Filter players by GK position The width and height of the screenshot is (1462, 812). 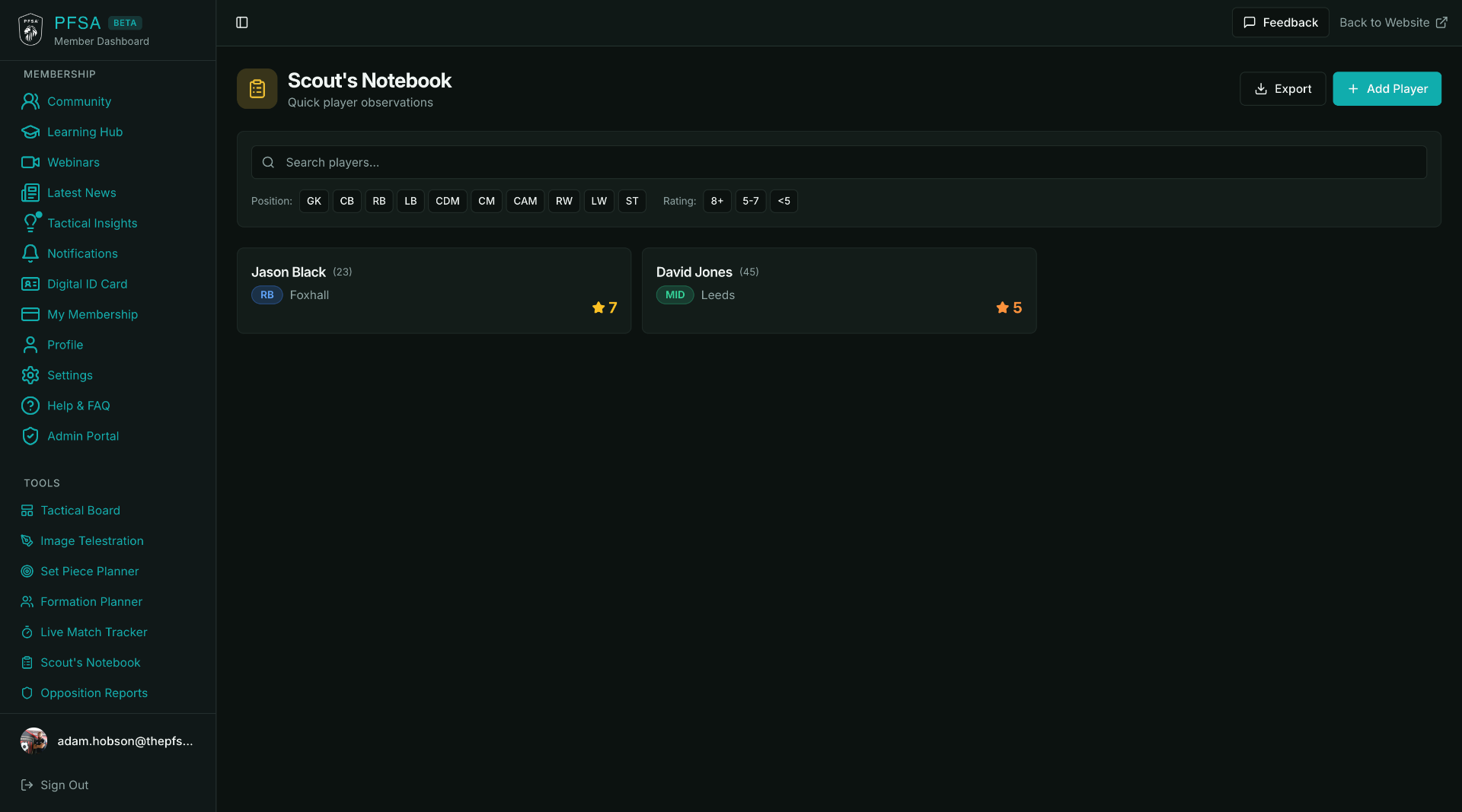(x=314, y=201)
